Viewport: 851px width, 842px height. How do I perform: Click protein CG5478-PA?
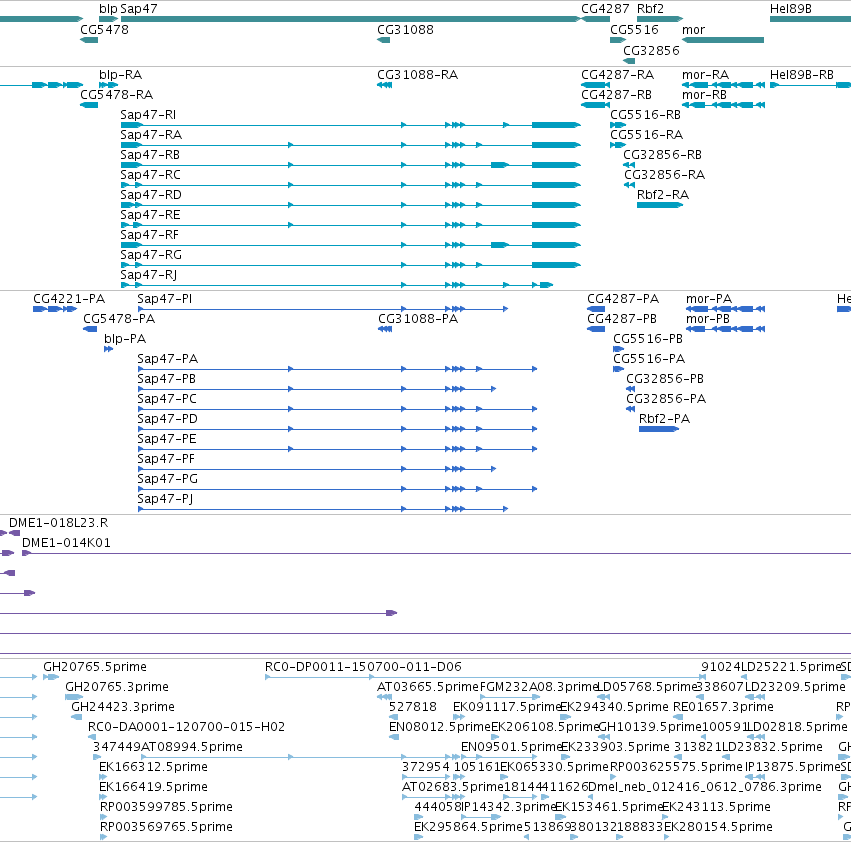90,329
